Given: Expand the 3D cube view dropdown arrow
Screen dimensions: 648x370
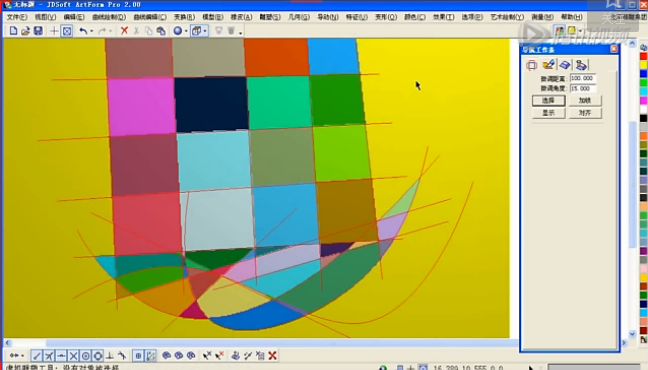Looking at the screenshot, I should click(205, 31).
